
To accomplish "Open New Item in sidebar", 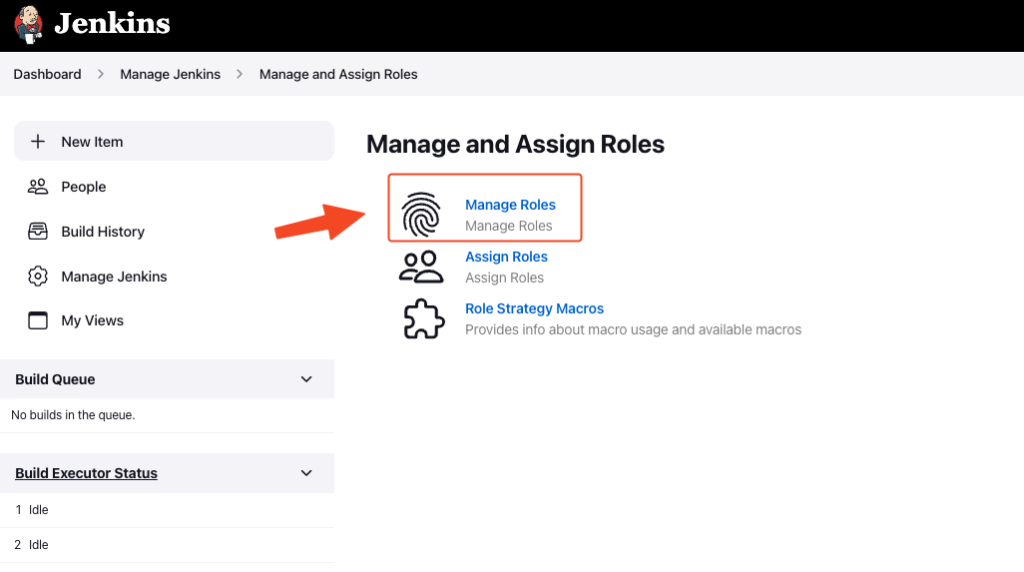I will coord(174,141).
